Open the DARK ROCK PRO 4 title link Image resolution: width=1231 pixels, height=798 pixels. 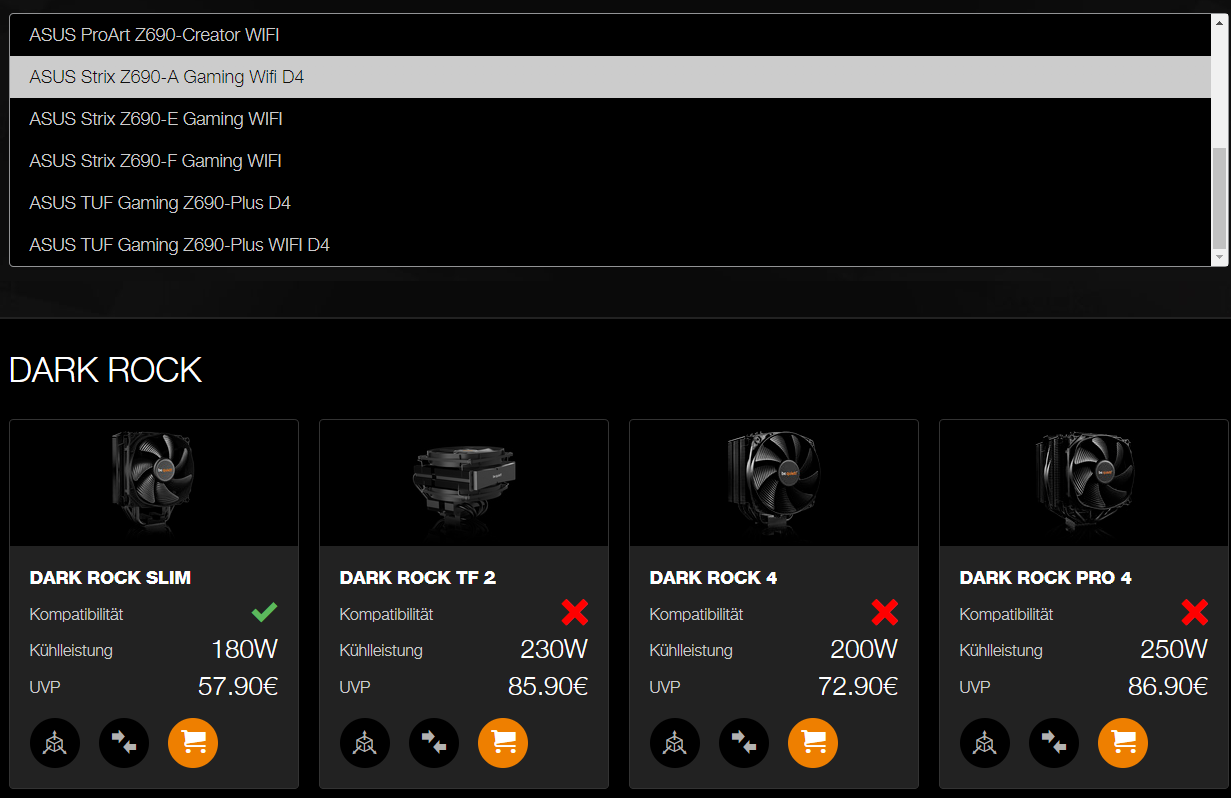pos(1046,578)
